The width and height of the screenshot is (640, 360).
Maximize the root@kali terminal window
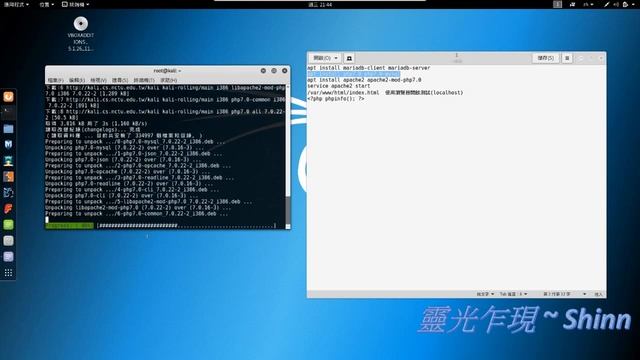coord(274,71)
